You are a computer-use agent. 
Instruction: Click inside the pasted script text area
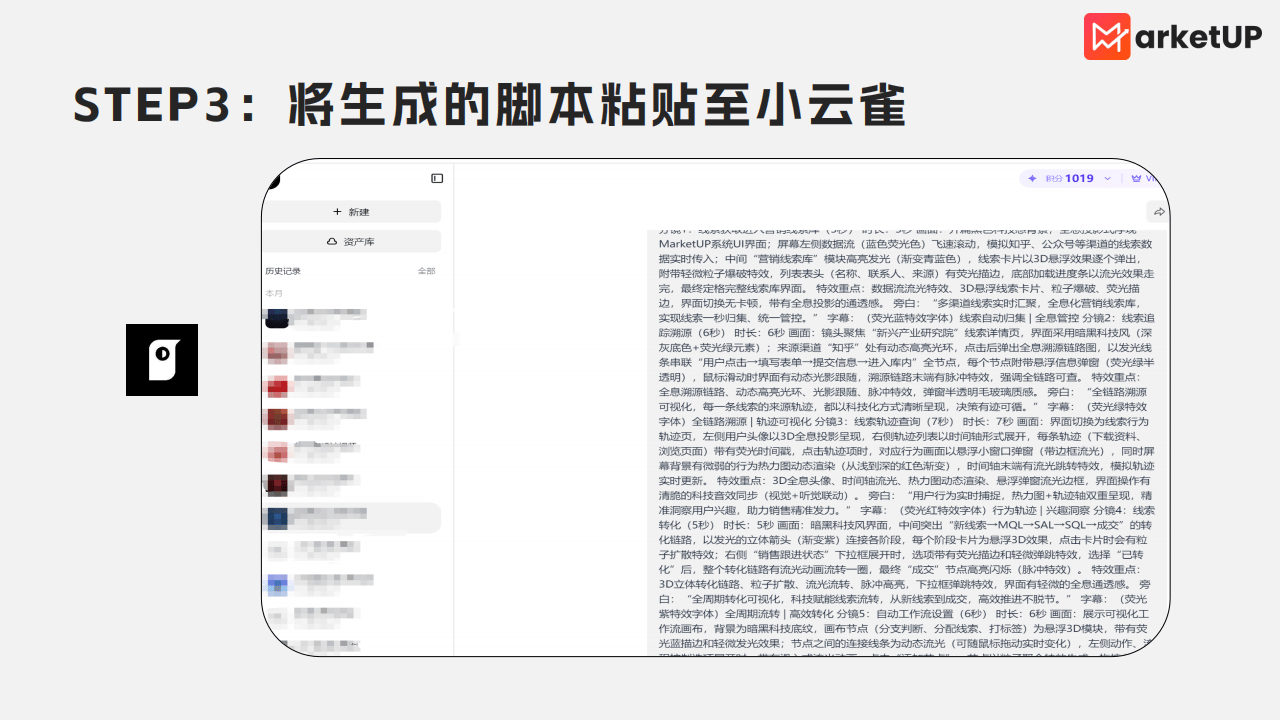pos(905,440)
